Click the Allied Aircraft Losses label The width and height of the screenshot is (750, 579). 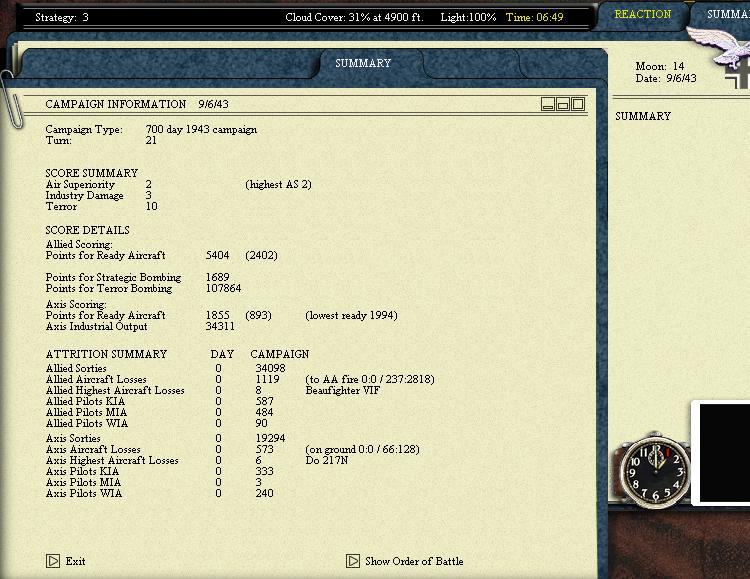[x=96, y=379]
